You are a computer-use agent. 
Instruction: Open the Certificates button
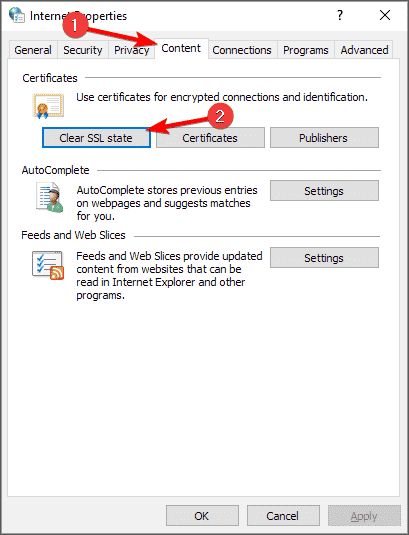[x=210, y=138]
